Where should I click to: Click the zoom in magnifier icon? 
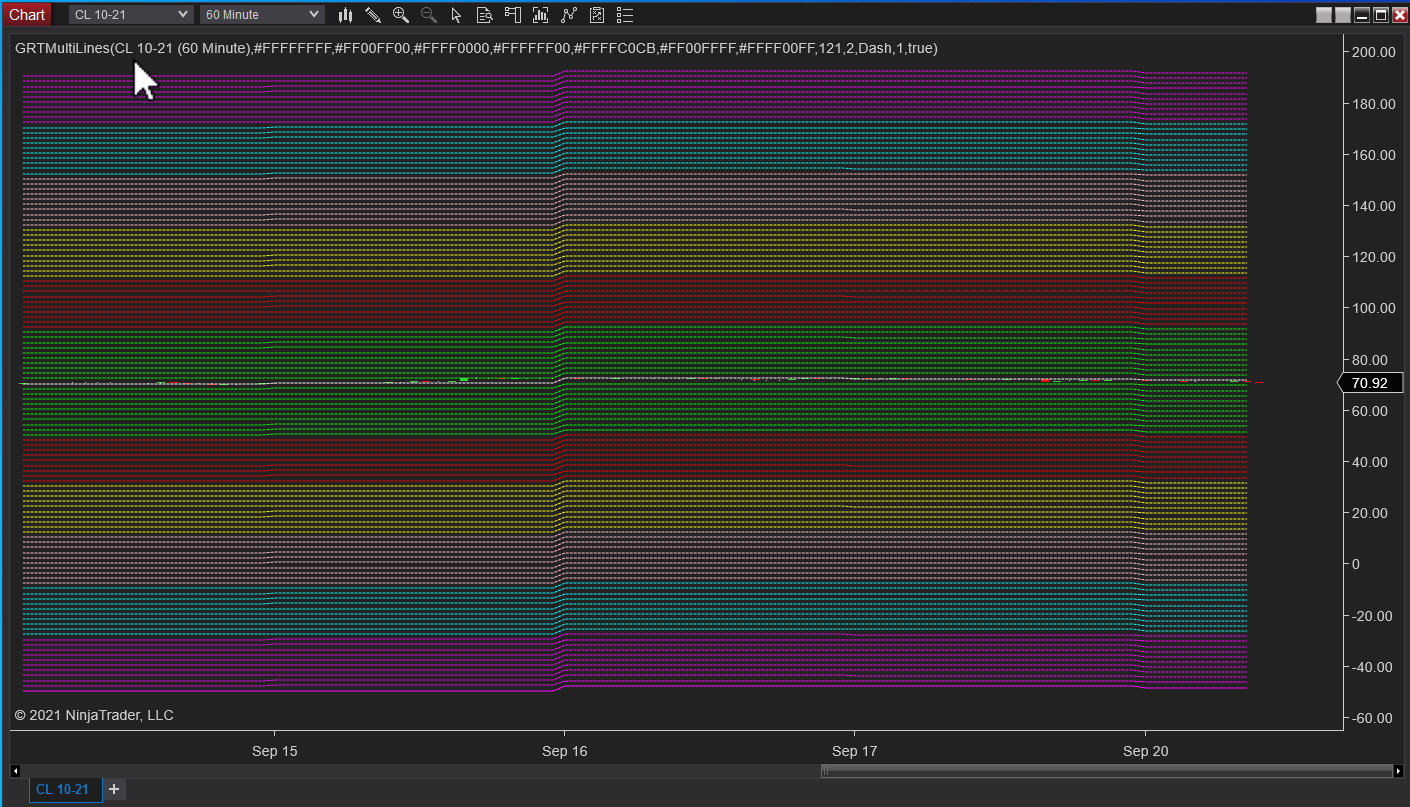pyautogui.click(x=401, y=15)
